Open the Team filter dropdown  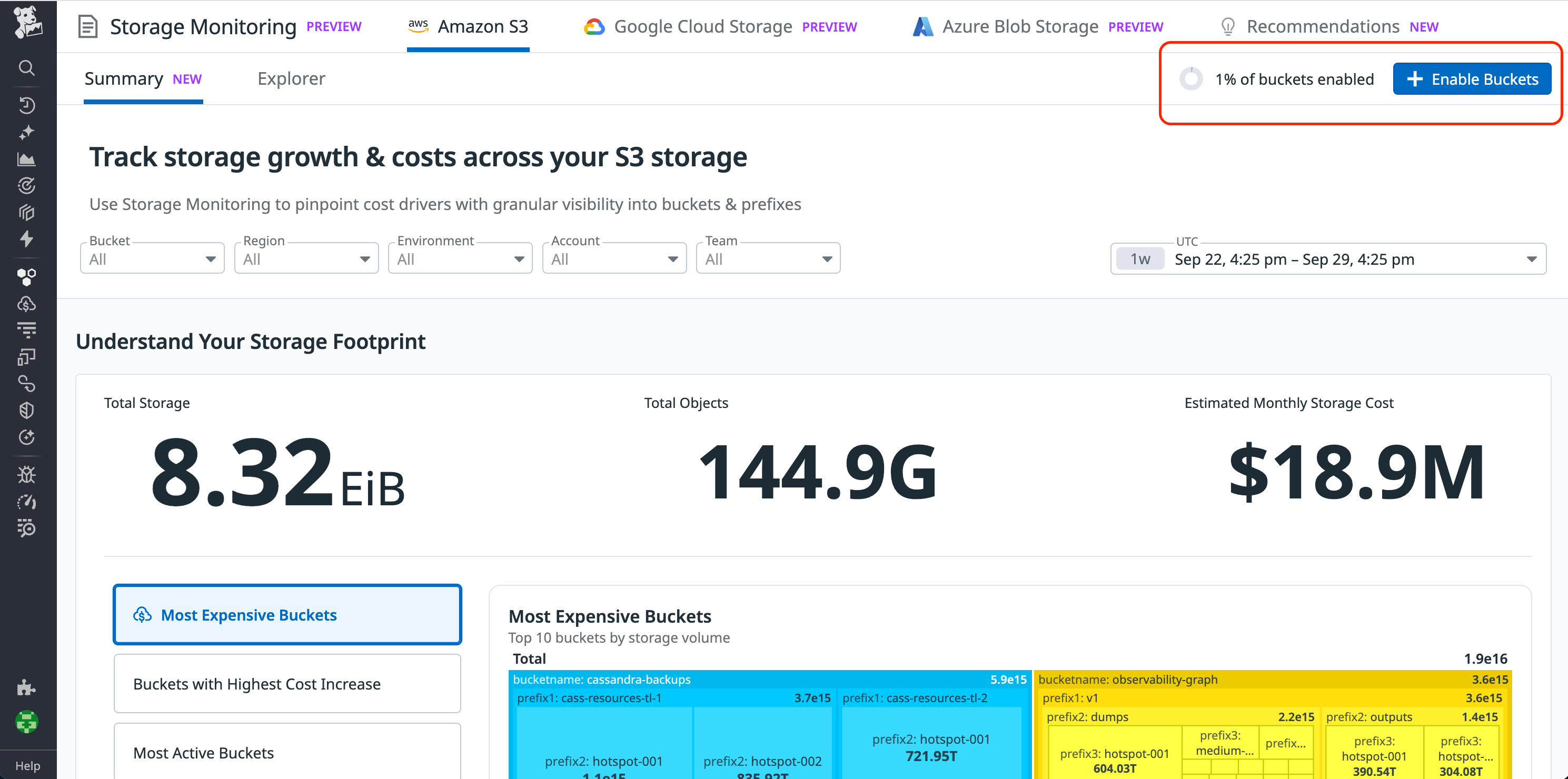tap(768, 259)
